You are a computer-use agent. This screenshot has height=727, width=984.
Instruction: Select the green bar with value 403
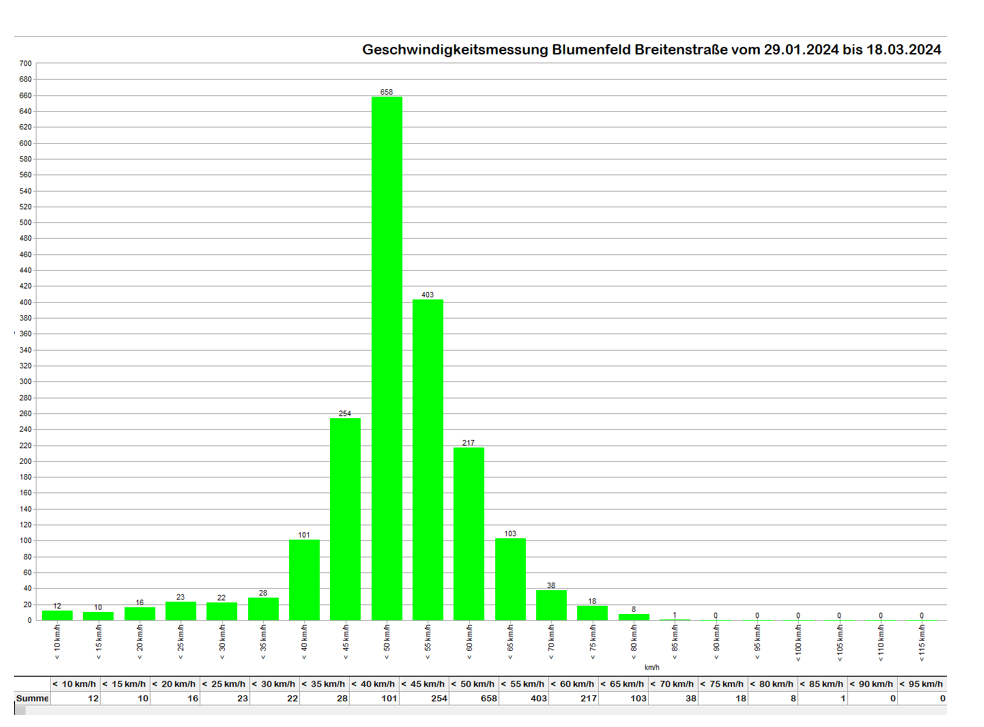point(428,460)
